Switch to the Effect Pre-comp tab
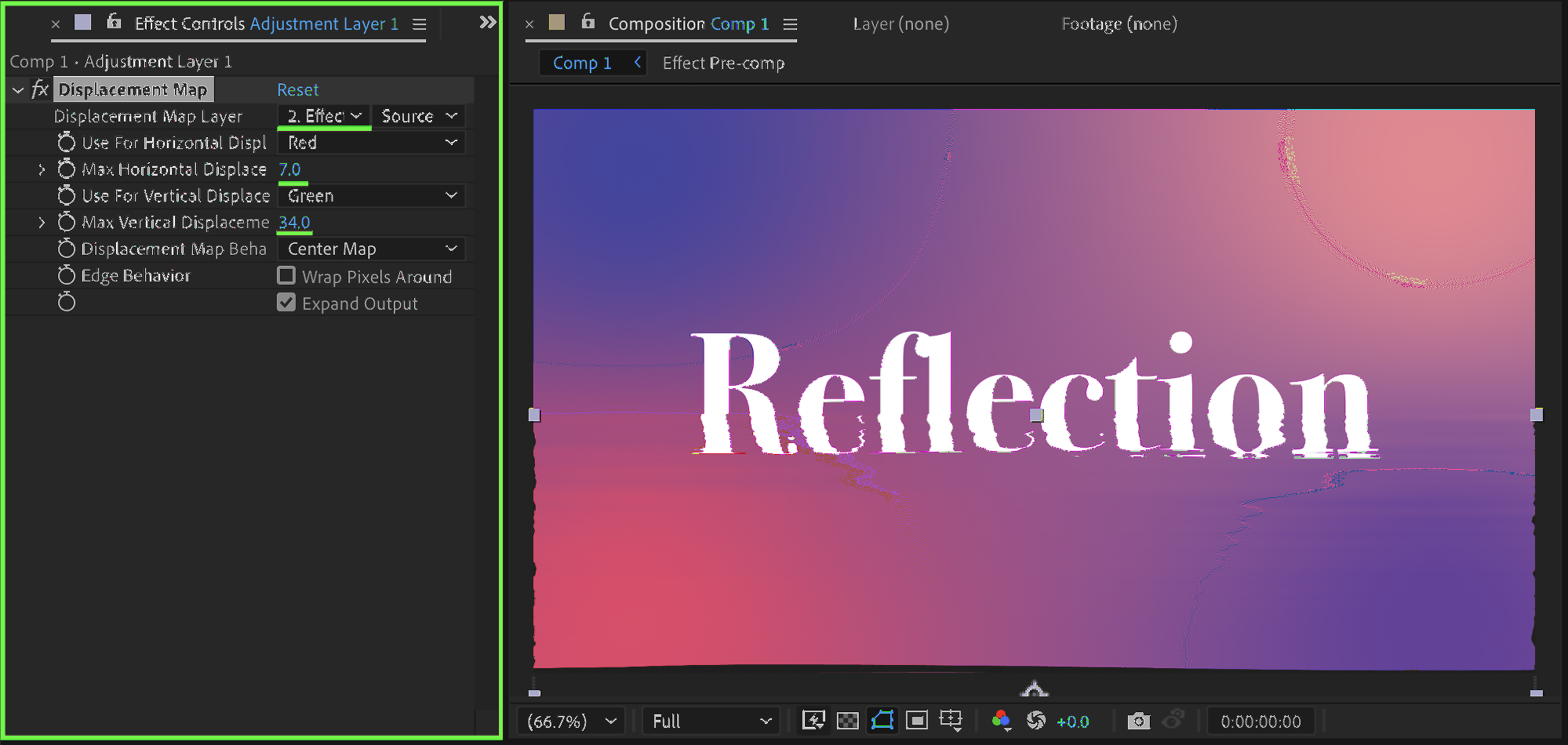1568x745 pixels. (x=723, y=63)
